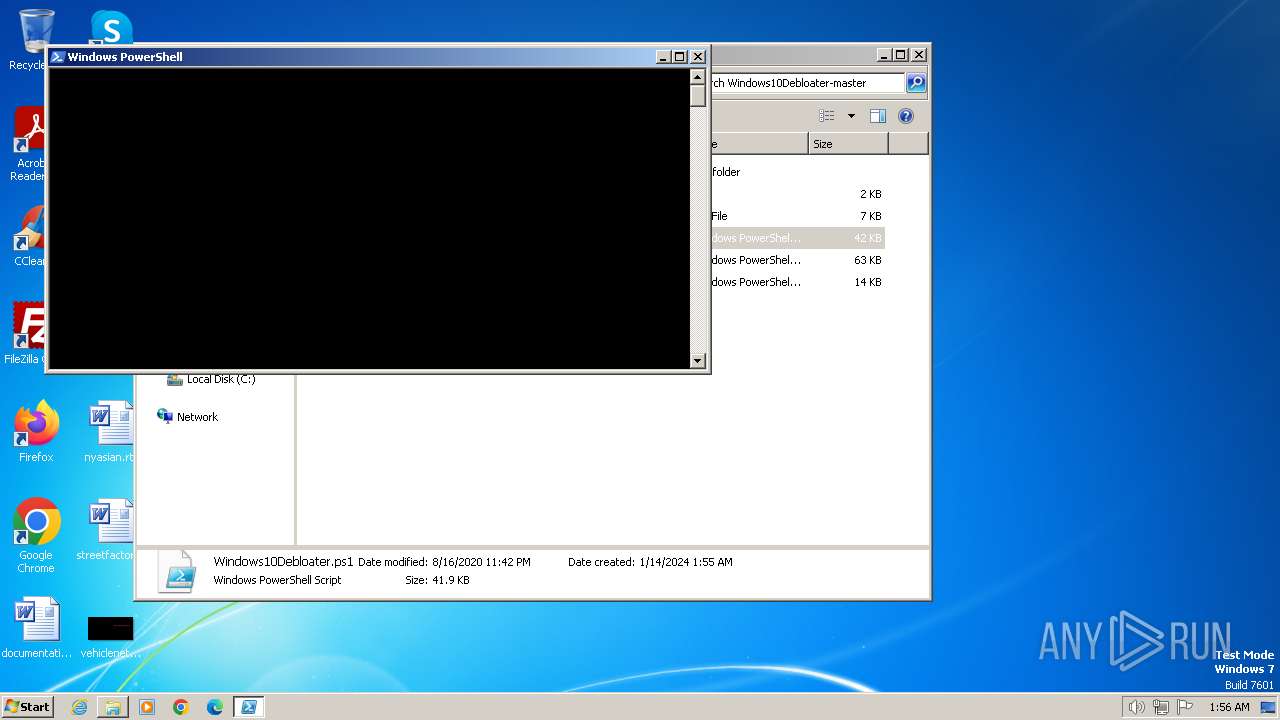Viewport: 1280px width, 720px height.
Task: Maximize the Explorer window
Action: (x=901, y=55)
